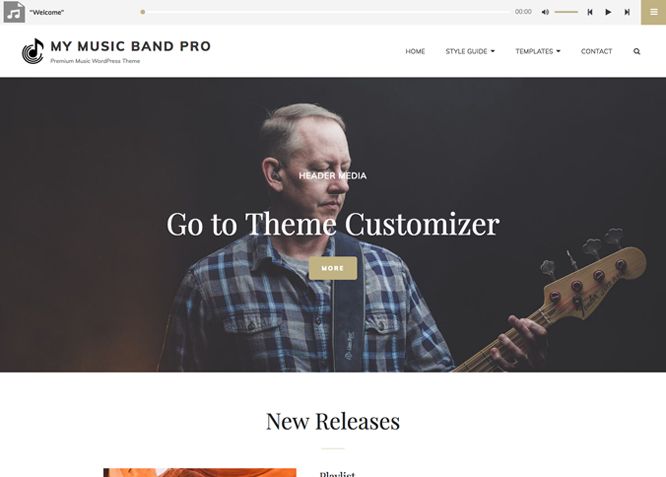The image size is (666, 477).
Task: Skip to next track
Action: (x=627, y=12)
